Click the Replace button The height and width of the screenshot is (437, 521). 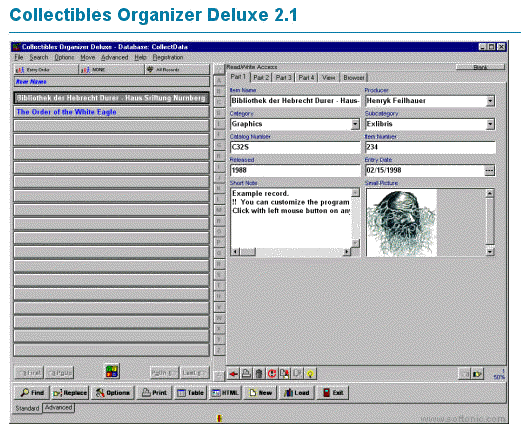point(70,393)
